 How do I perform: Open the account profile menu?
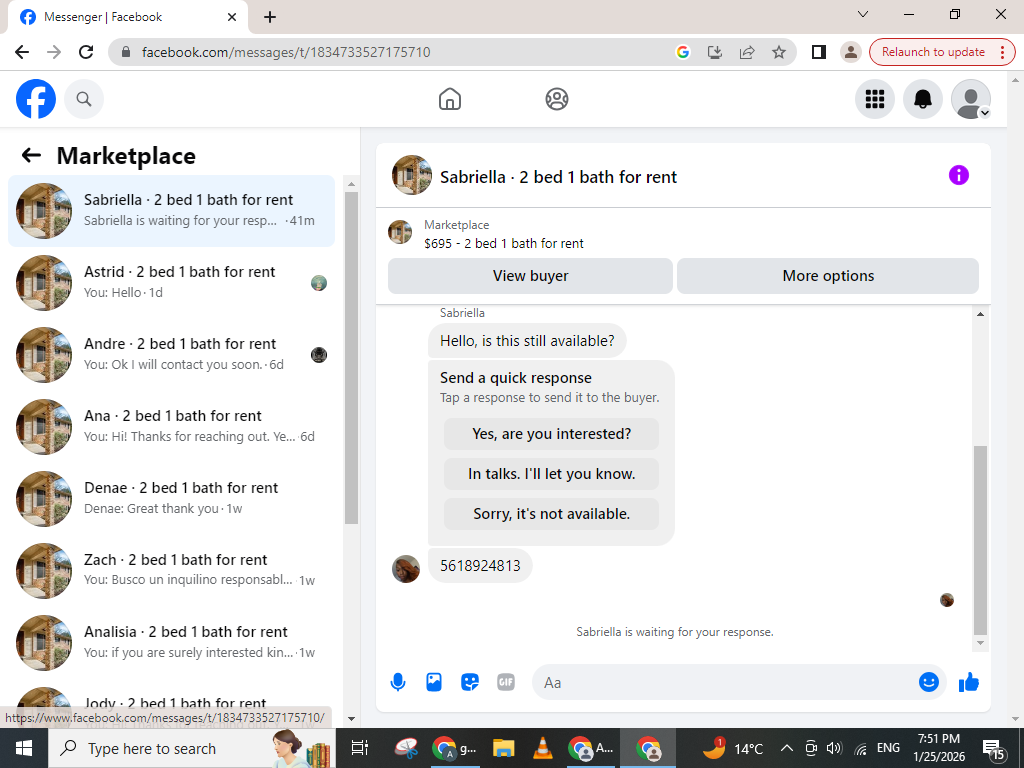970,99
